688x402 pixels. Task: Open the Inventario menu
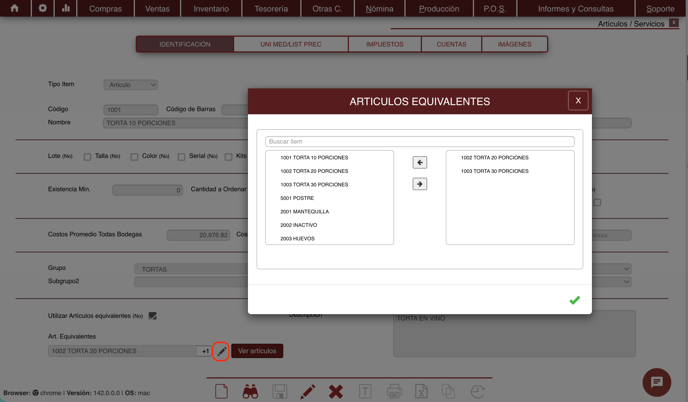[x=211, y=9]
